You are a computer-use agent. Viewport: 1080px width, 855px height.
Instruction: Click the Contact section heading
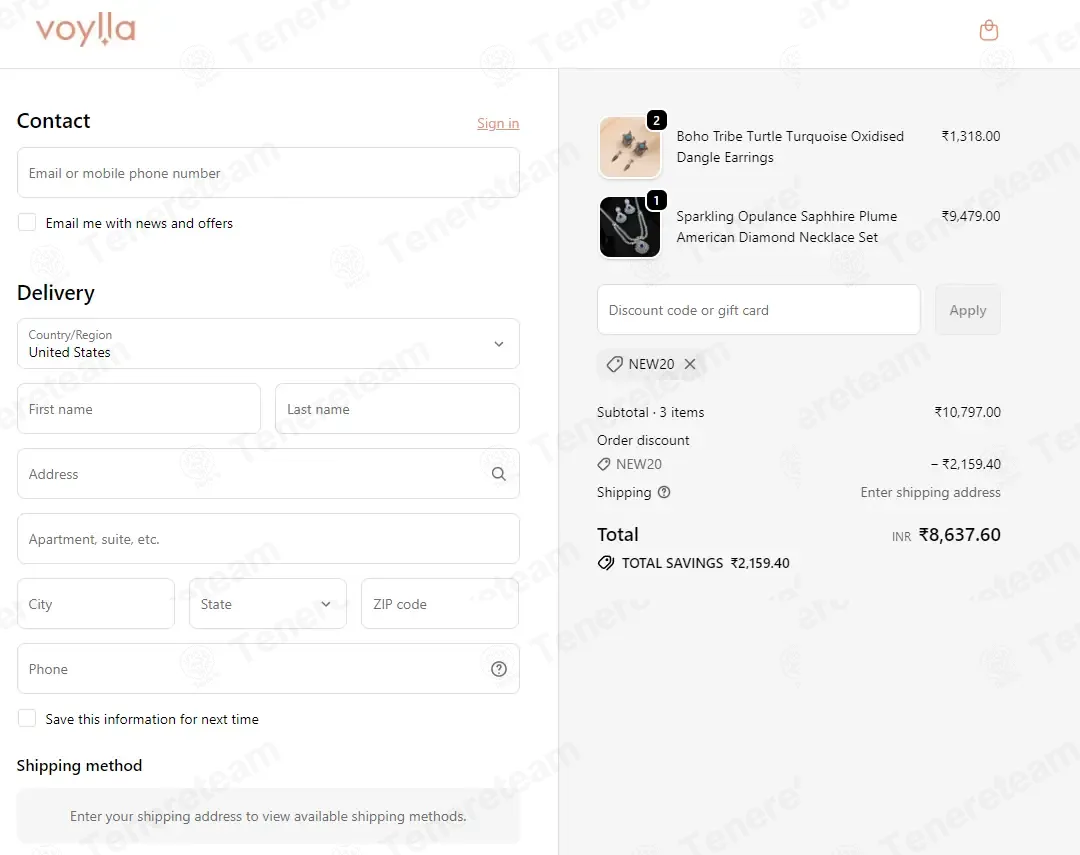[x=53, y=121]
